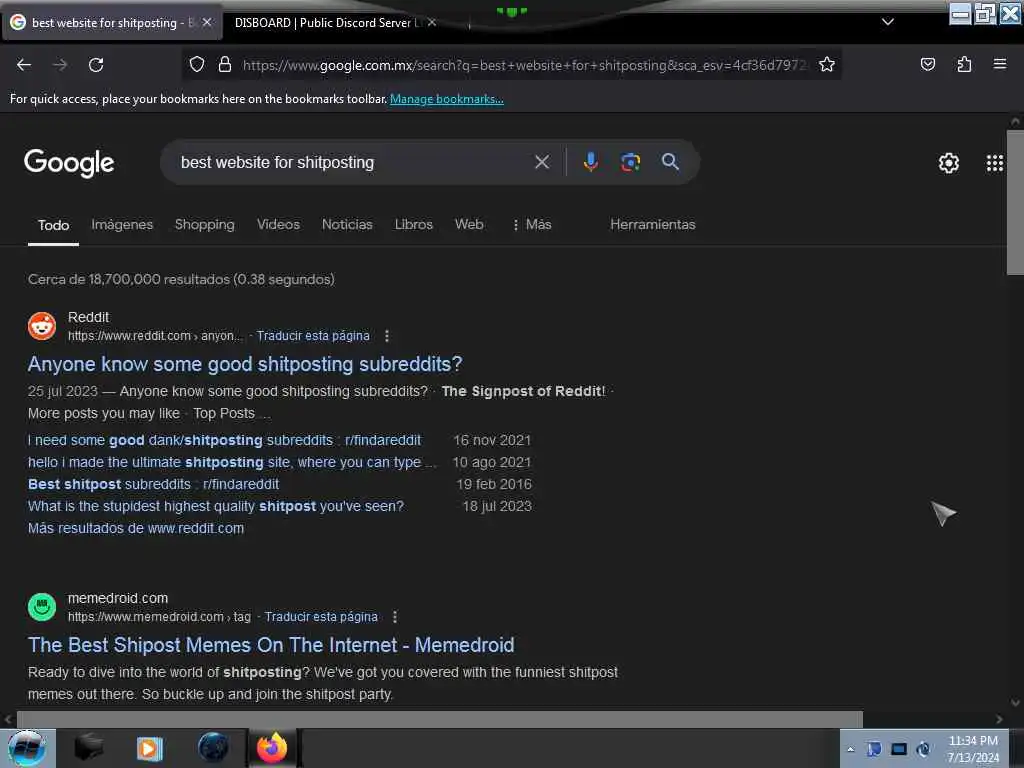Image resolution: width=1024 pixels, height=768 pixels.
Task: Expand the Más search filter menu
Action: (532, 225)
